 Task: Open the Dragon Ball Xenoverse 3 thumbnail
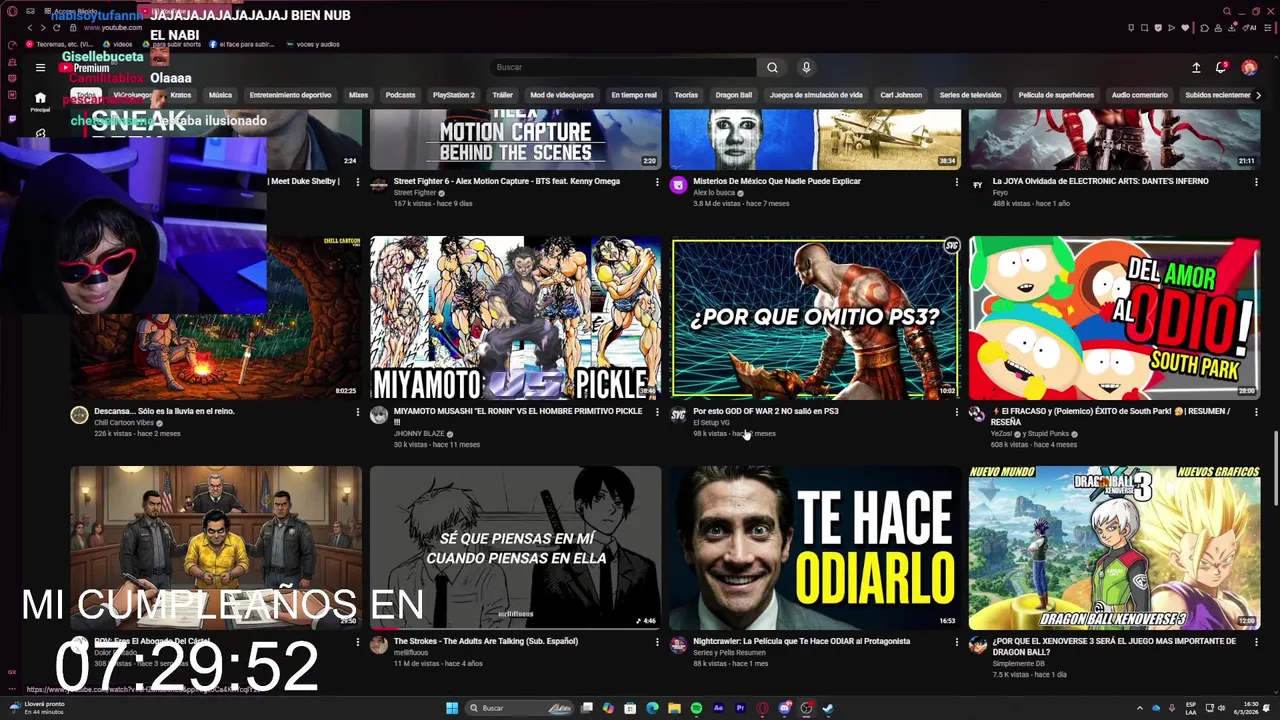[x=1114, y=548]
